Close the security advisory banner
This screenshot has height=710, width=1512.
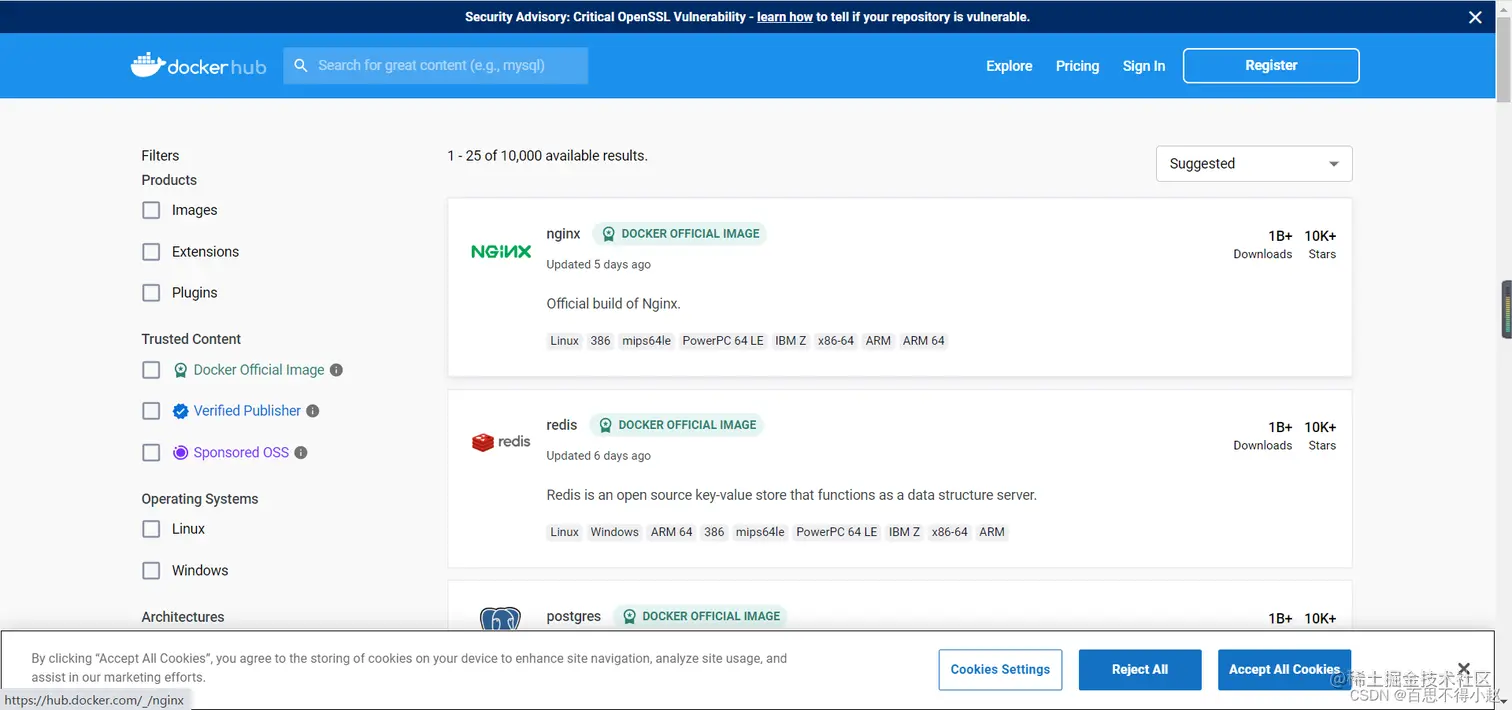(1475, 17)
